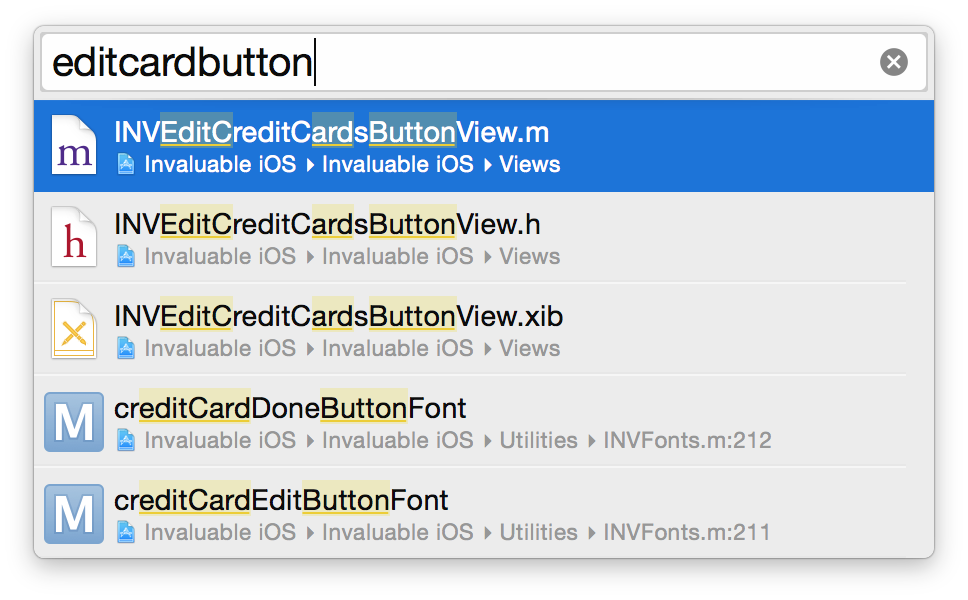Click the editcardbutton search text field
The image size is (968, 600).
[x=460, y=62]
